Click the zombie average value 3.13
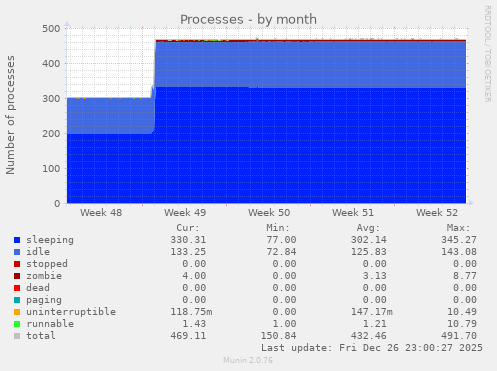The width and height of the screenshot is (497, 371). coord(375,276)
